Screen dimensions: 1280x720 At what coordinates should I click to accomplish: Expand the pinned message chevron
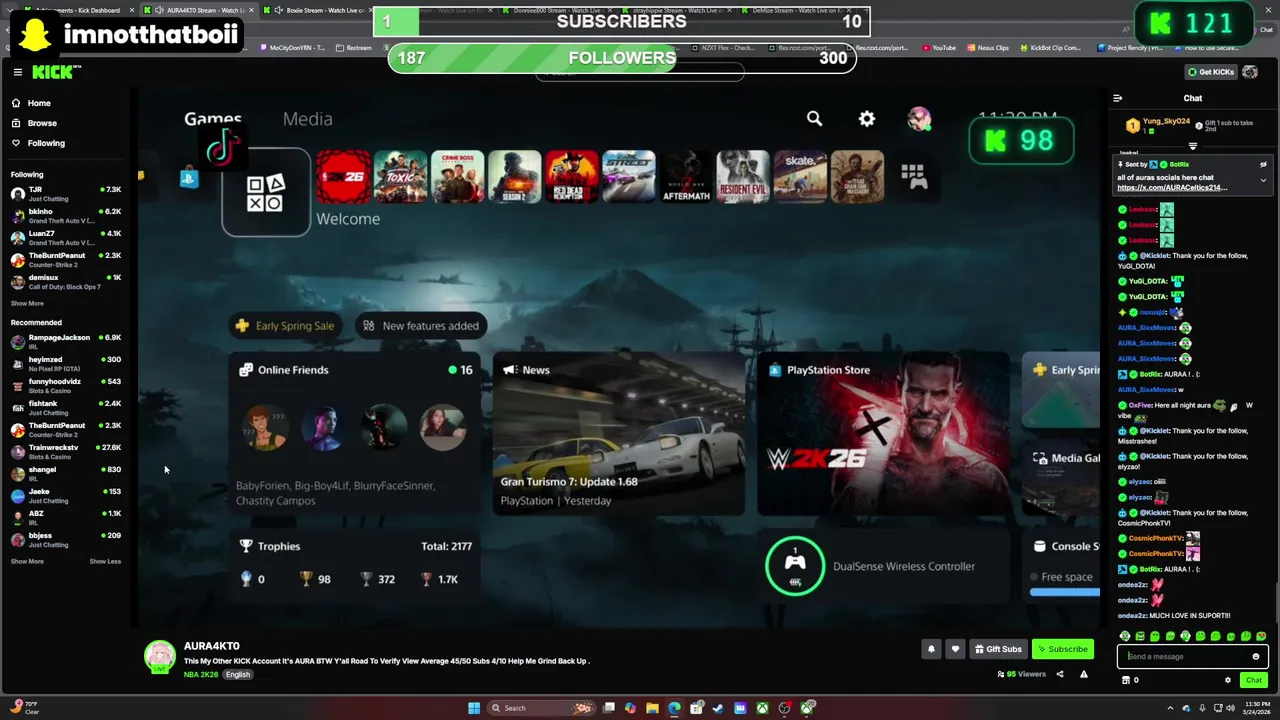(1263, 180)
